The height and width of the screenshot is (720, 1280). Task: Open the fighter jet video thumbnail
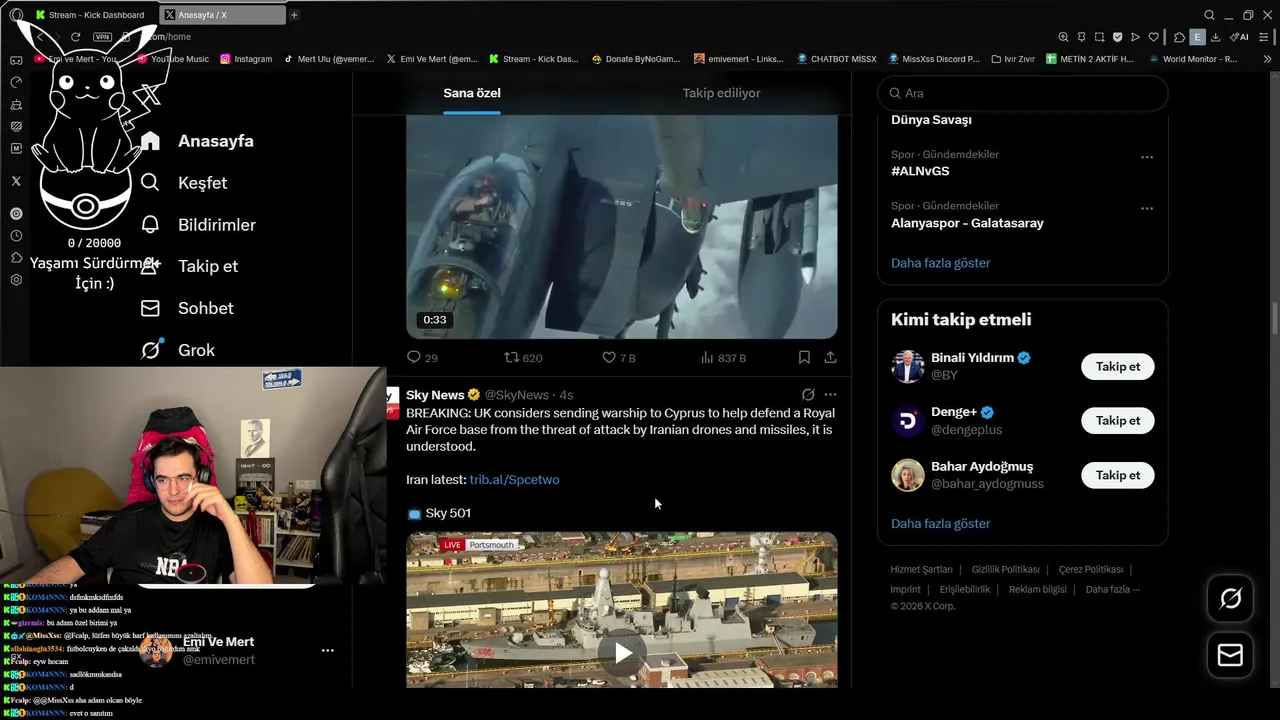pos(621,227)
